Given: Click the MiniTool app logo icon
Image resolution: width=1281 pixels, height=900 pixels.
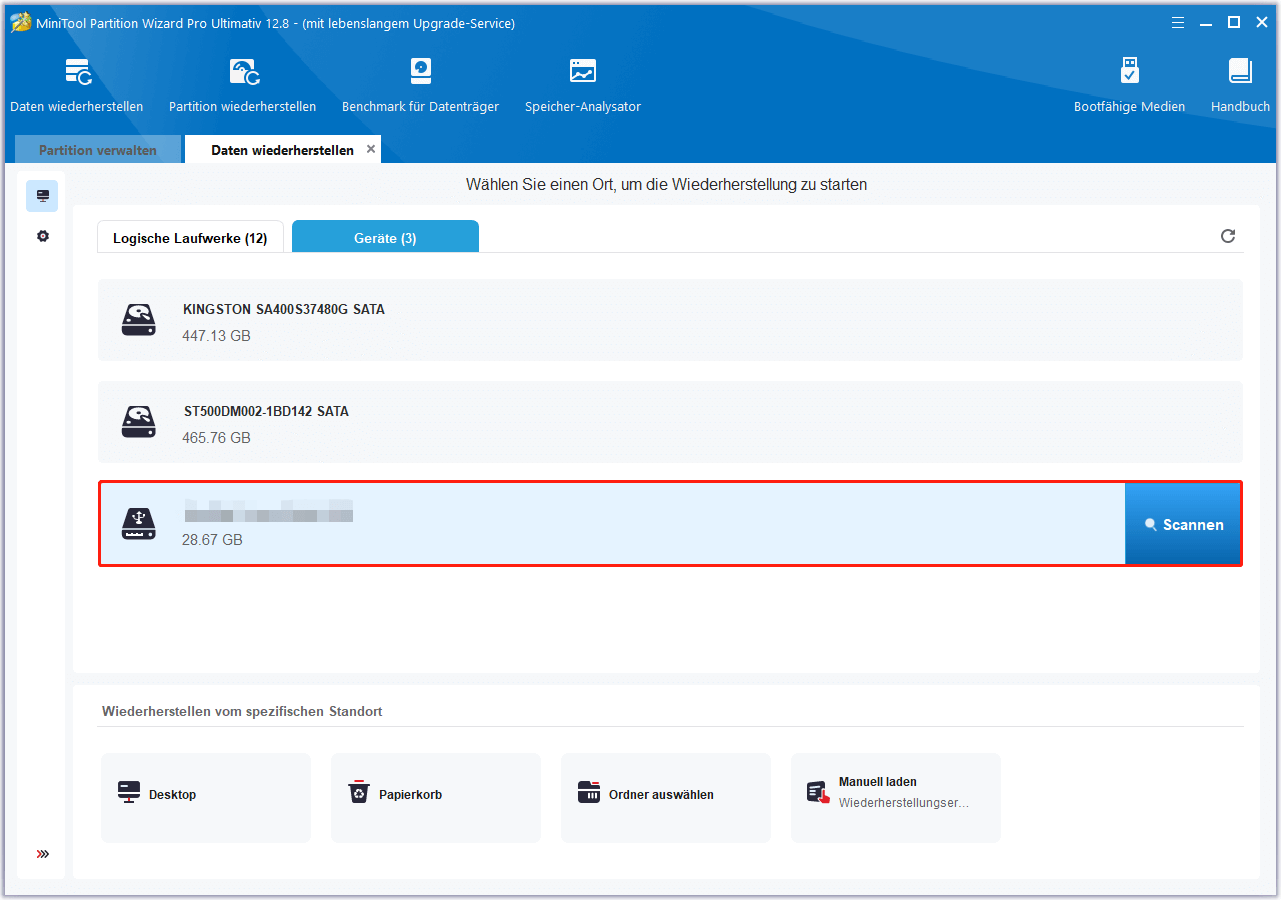Looking at the screenshot, I should (x=21, y=22).
